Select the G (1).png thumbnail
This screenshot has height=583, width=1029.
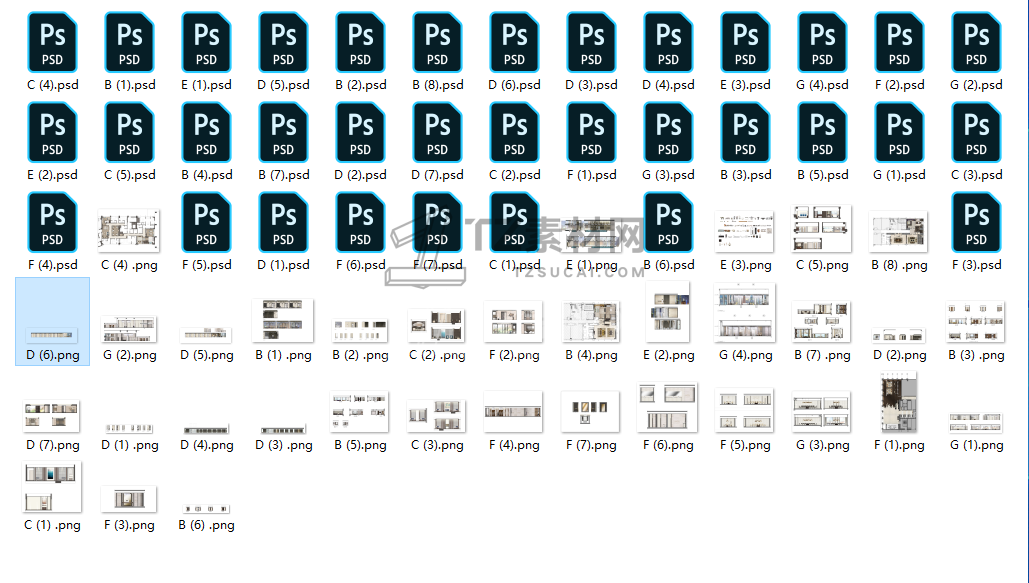pyautogui.click(x=976, y=422)
